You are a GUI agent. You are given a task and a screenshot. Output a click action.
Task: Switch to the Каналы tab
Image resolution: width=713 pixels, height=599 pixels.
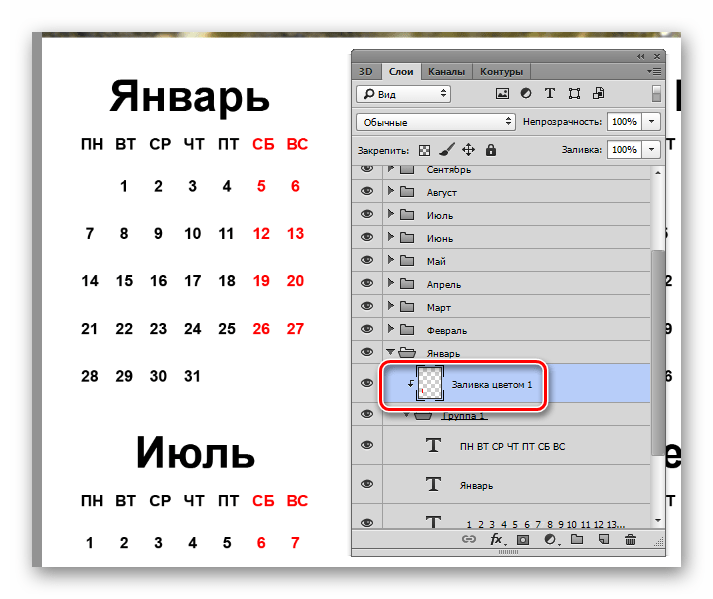point(446,72)
